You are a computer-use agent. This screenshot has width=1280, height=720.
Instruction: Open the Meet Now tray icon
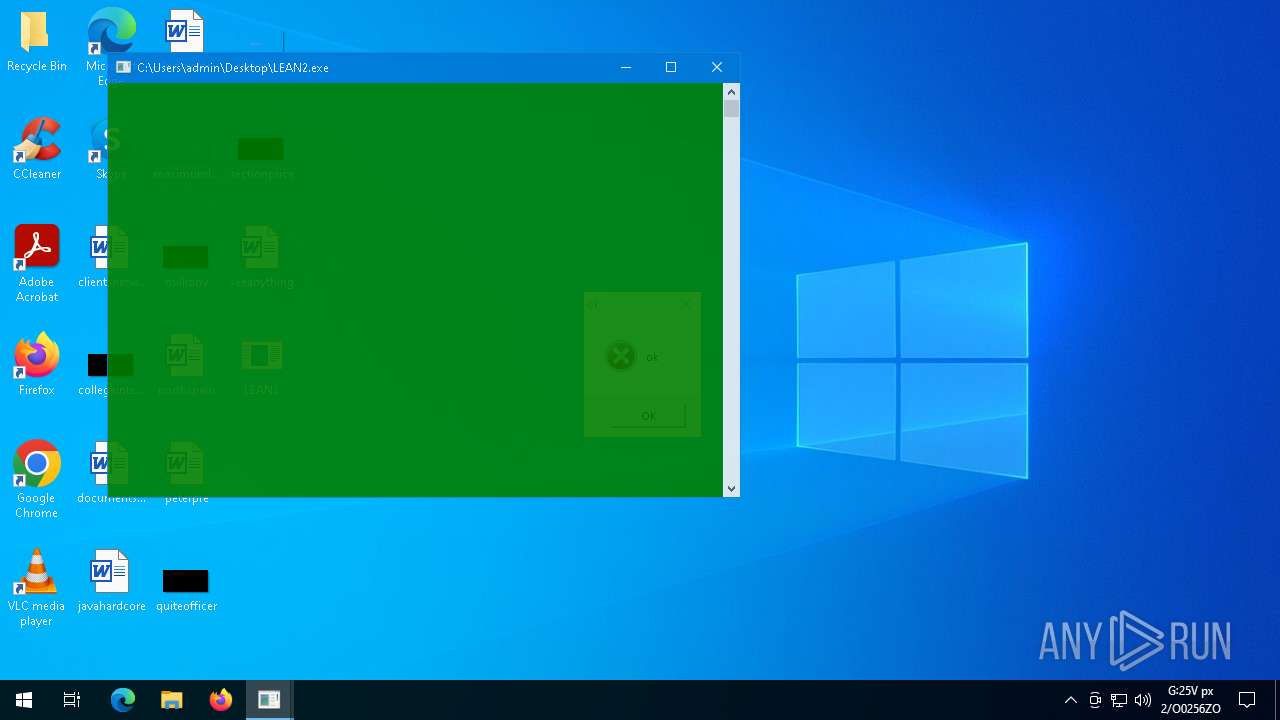(1095, 700)
